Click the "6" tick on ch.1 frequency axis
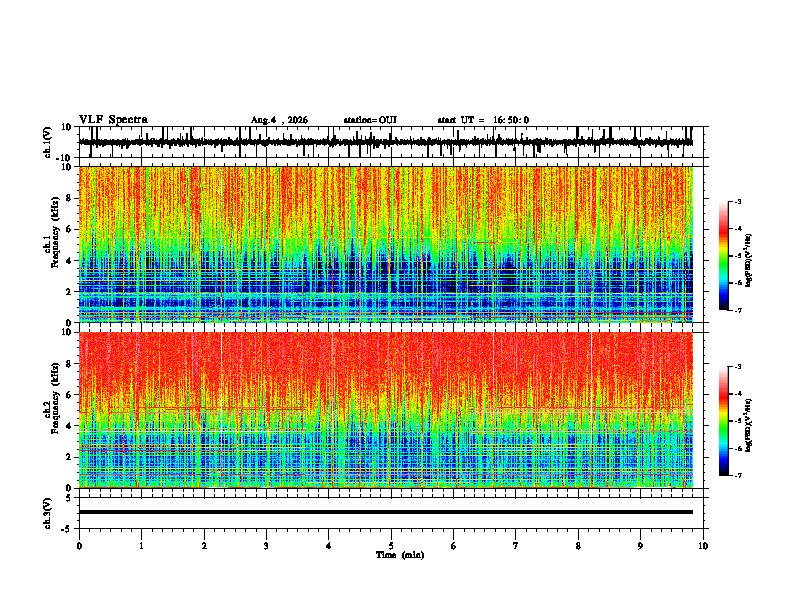 tap(70, 229)
